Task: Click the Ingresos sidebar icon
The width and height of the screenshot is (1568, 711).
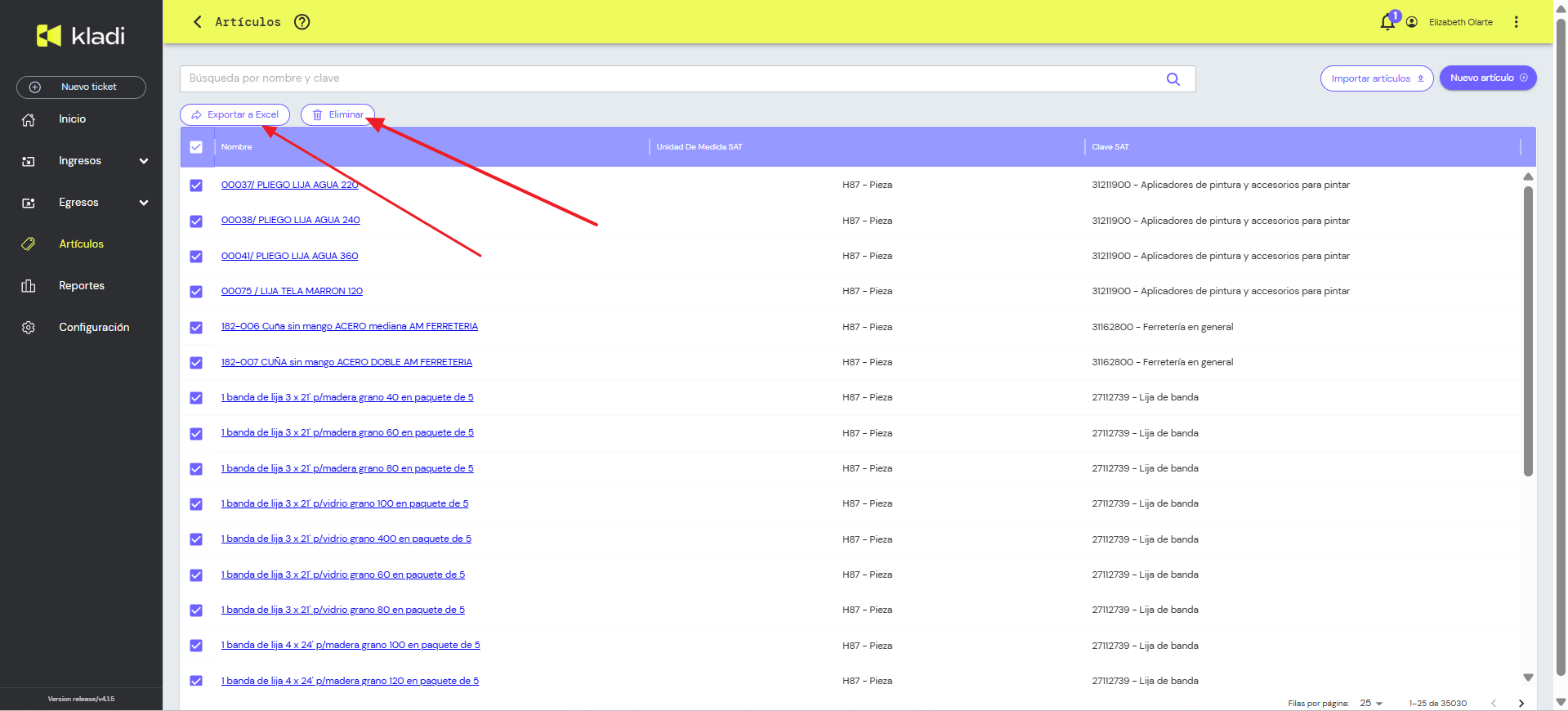Action: pyautogui.click(x=29, y=161)
